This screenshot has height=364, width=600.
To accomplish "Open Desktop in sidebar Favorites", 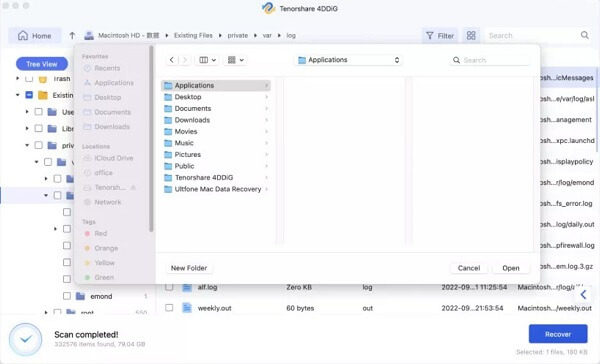I will (102, 97).
